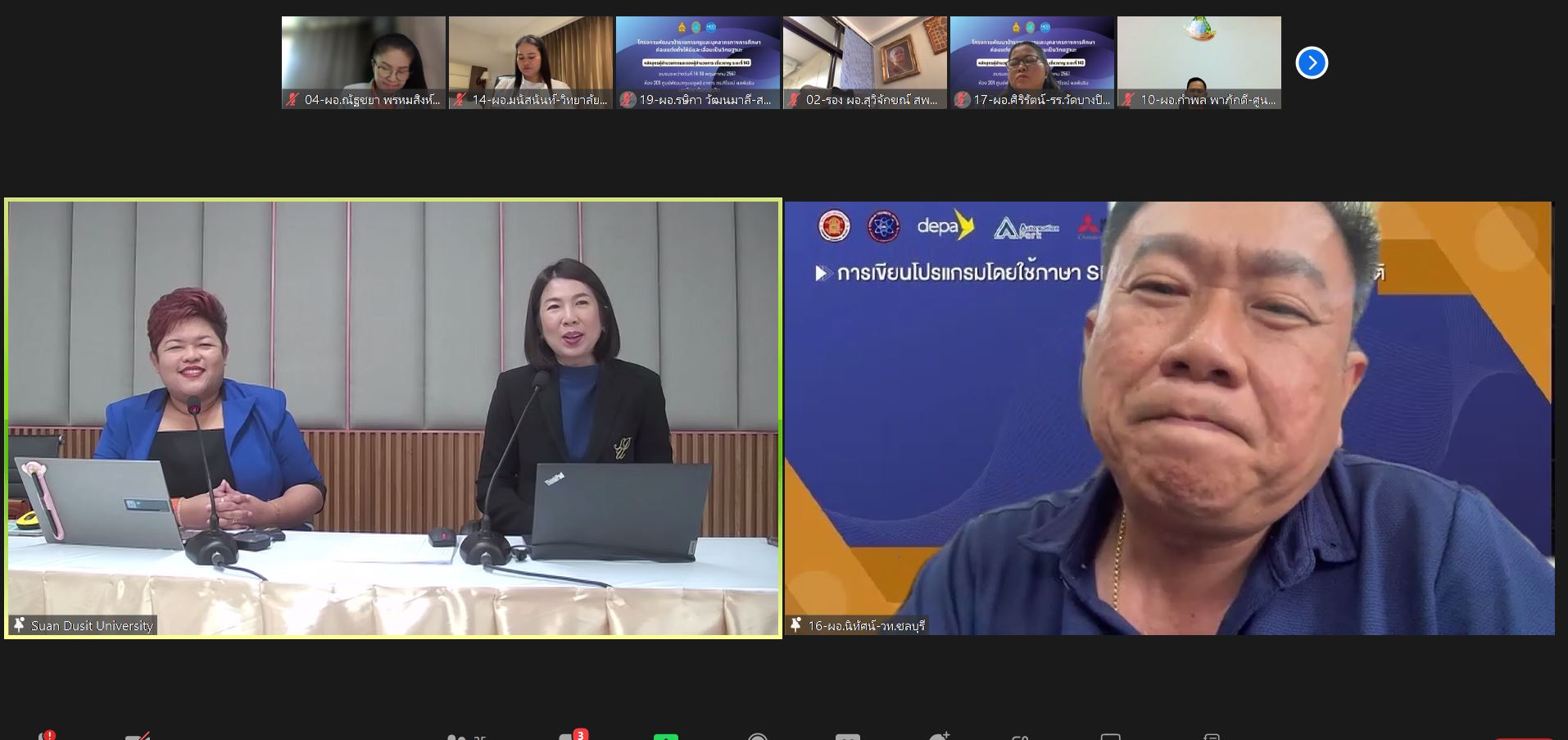Select participant 10 video thumbnail
The height and width of the screenshot is (740, 1568).
1199,55
